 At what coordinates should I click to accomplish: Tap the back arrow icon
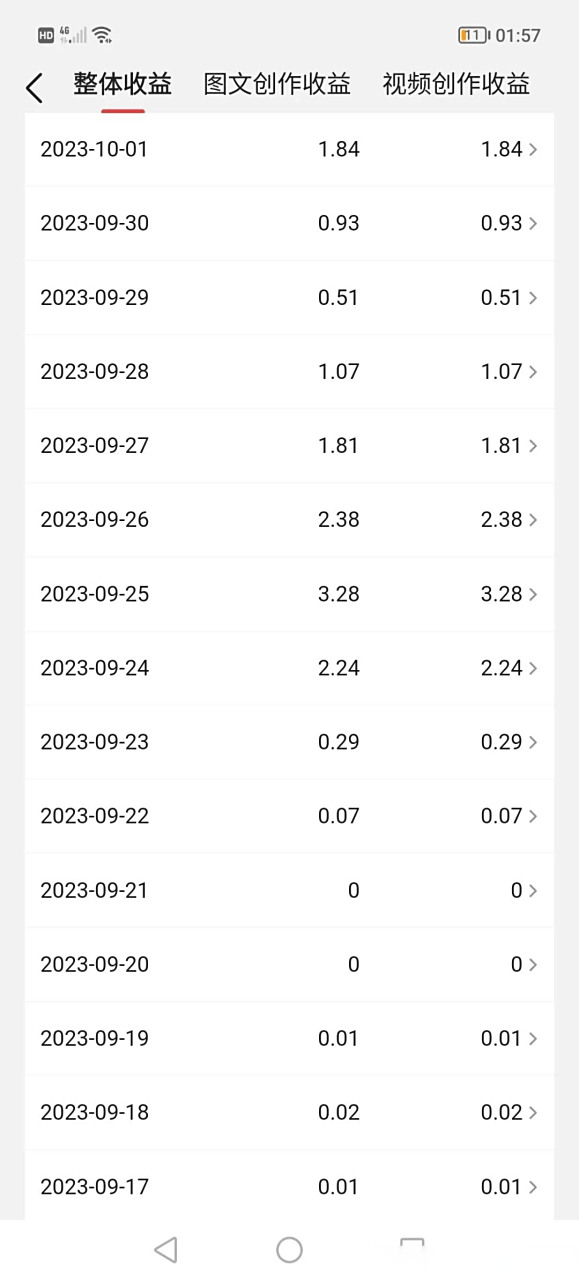coord(34,88)
